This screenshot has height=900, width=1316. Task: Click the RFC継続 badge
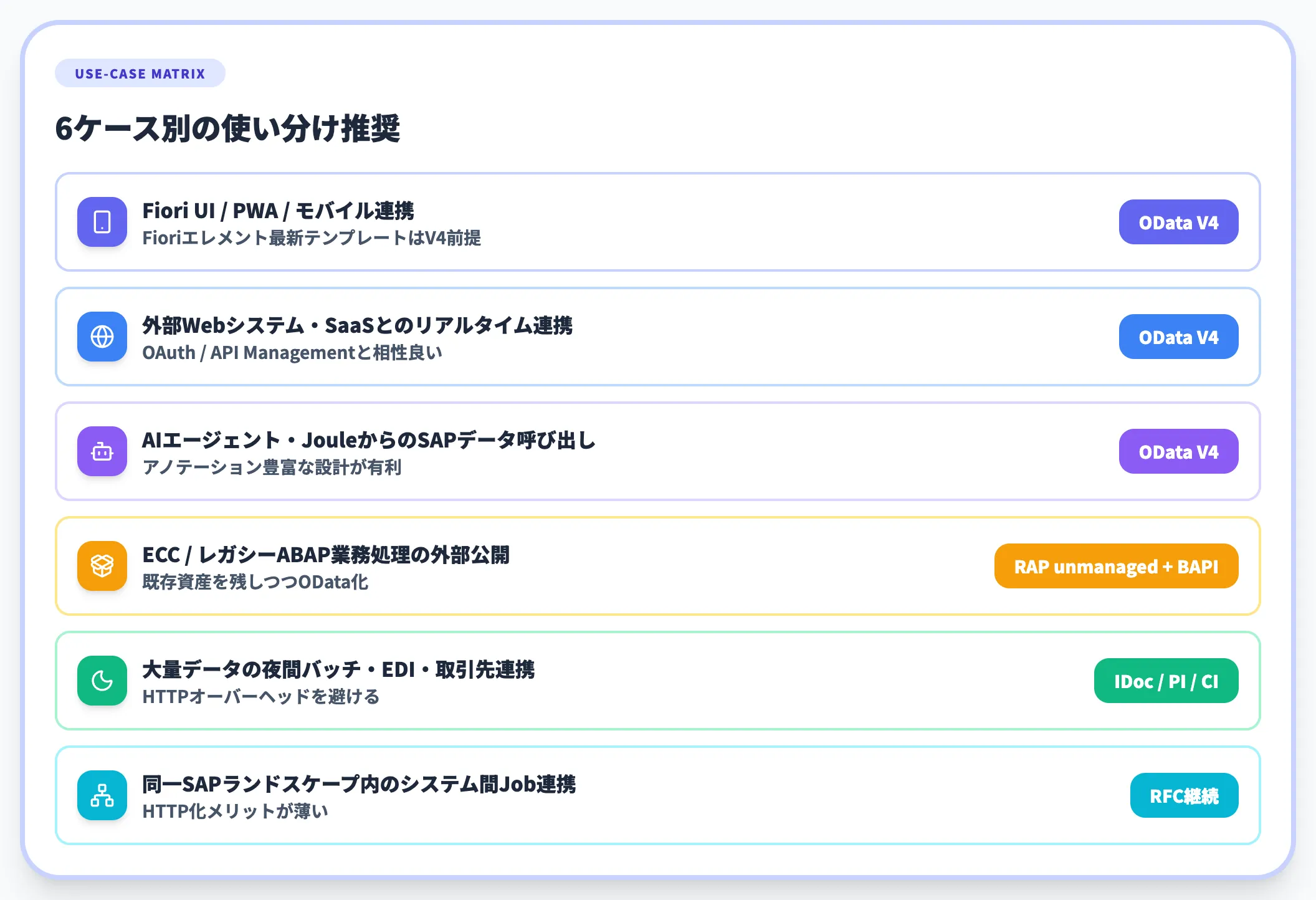(1184, 795)
